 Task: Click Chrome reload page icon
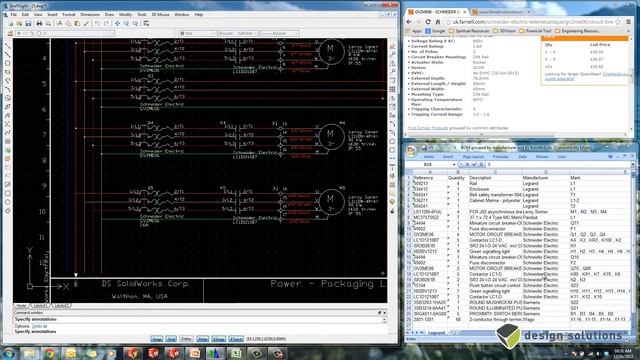(x=428, y=22)
